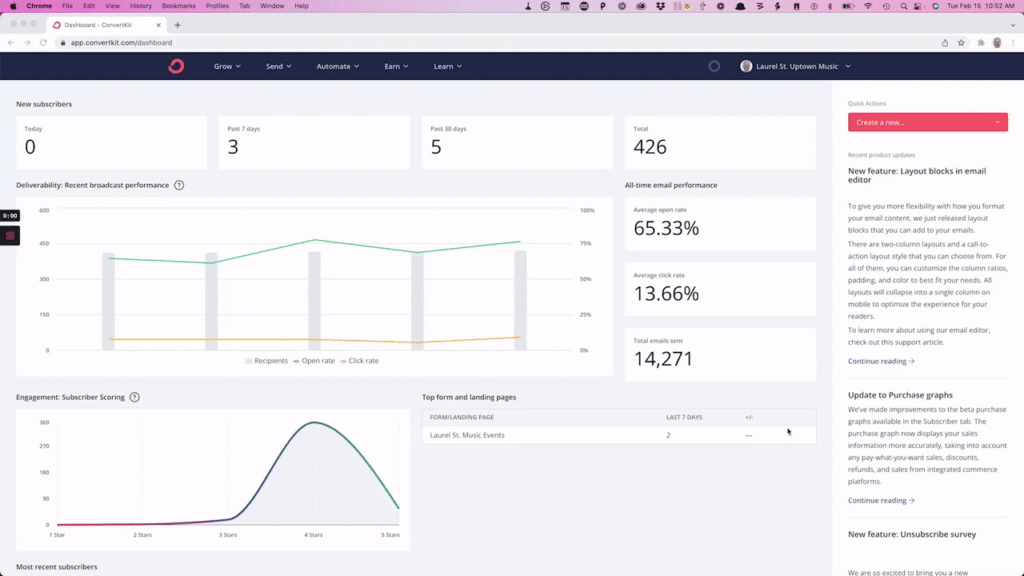
Task: Open the Control Center icon
Action: tap(918, 6)
